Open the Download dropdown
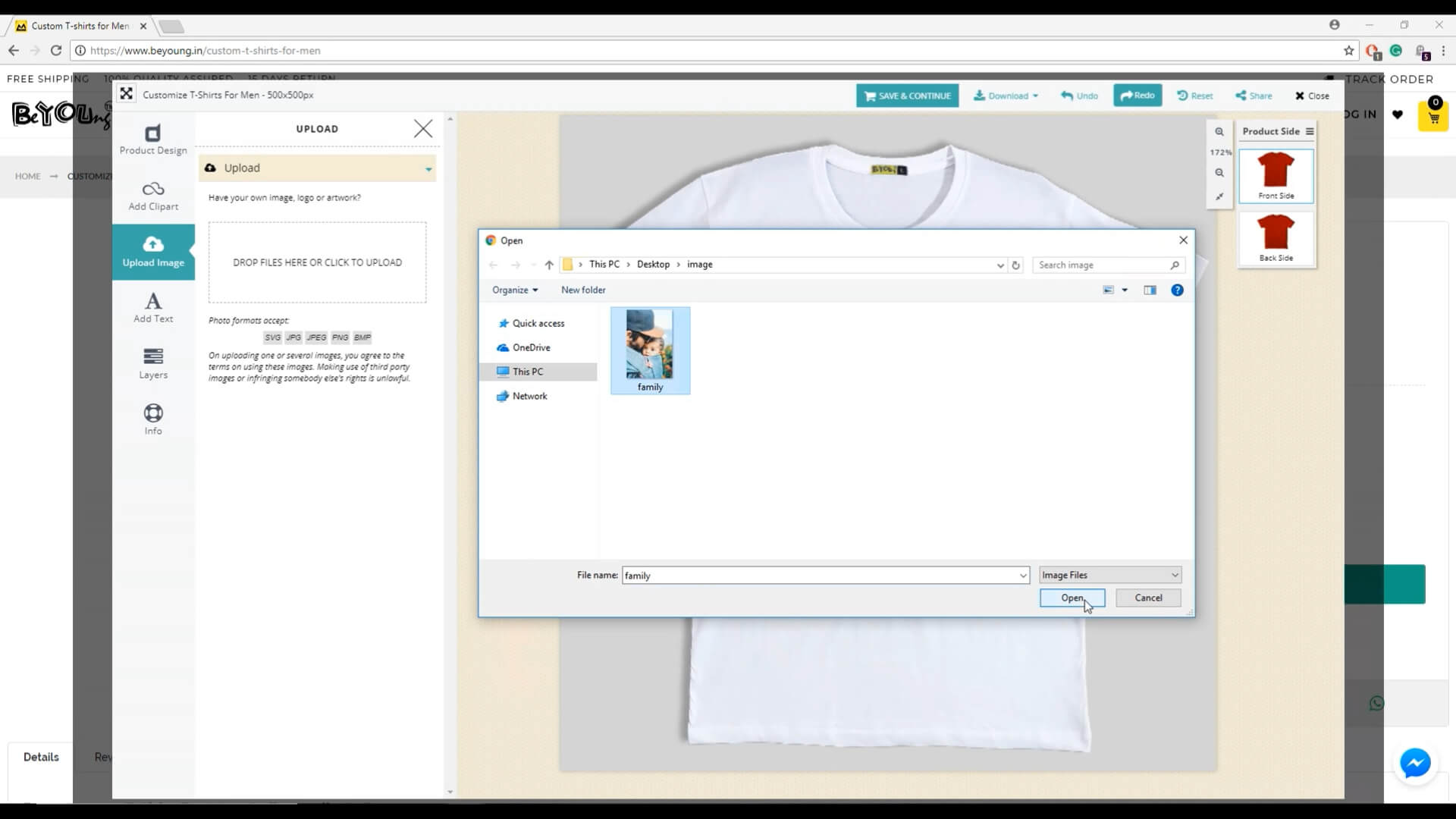This screenshot has width=1456, height=819. click(1006, 96)
